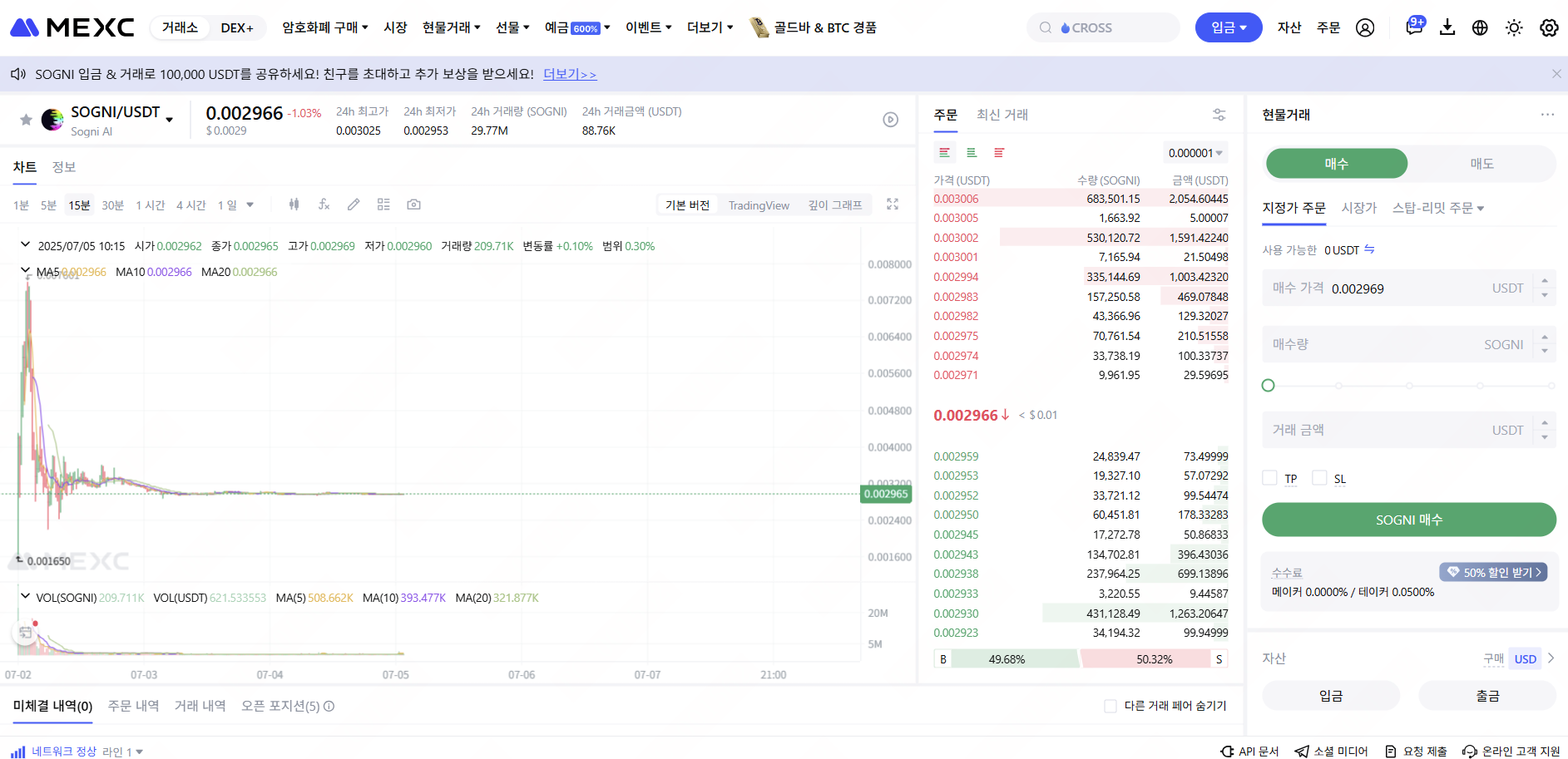
Task: Collapse the MA indicator legend chevron
Action: pos(25,270)
